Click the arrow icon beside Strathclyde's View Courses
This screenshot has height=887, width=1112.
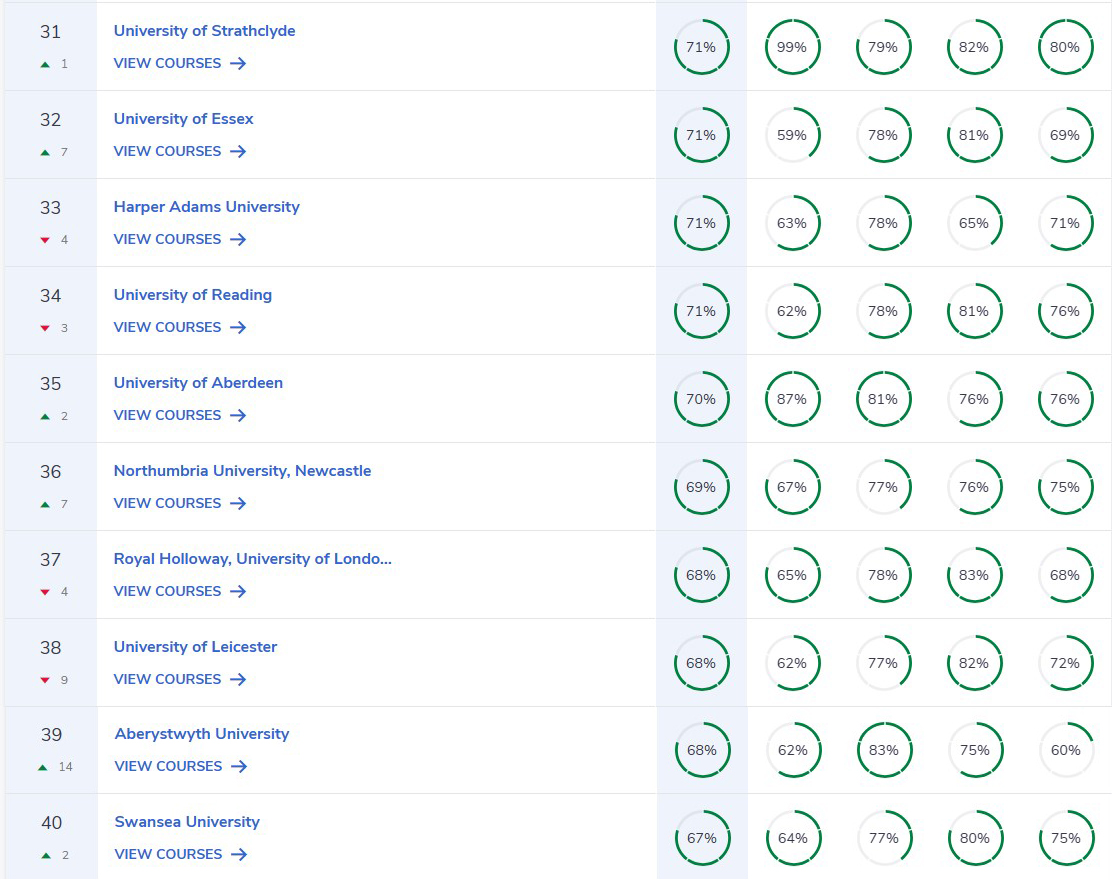coord(237,64)
